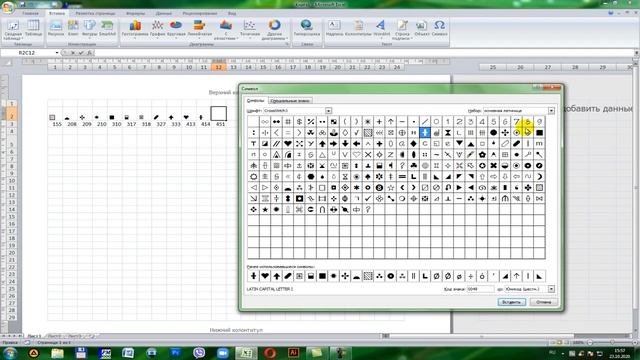
Task: Select the dollar sign in the symbol grid
Action: 299,121
